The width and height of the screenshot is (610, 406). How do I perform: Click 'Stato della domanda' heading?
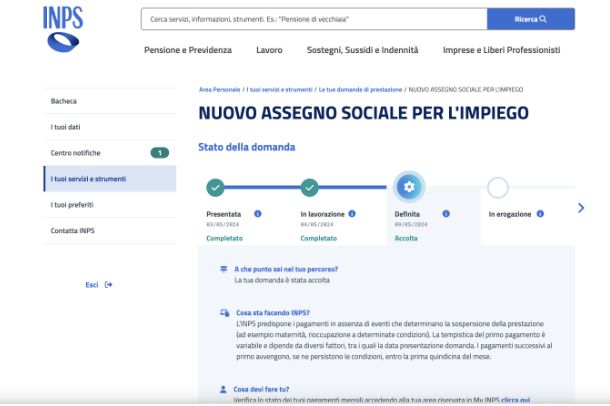[x=247, y=147]
